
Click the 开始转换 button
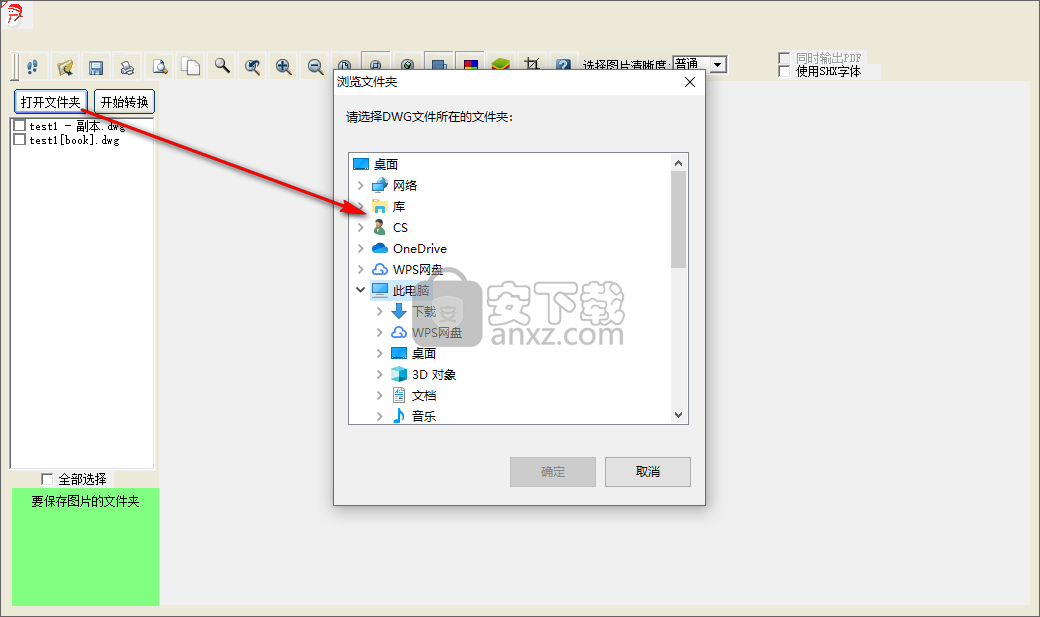click(x=125, y=102)
